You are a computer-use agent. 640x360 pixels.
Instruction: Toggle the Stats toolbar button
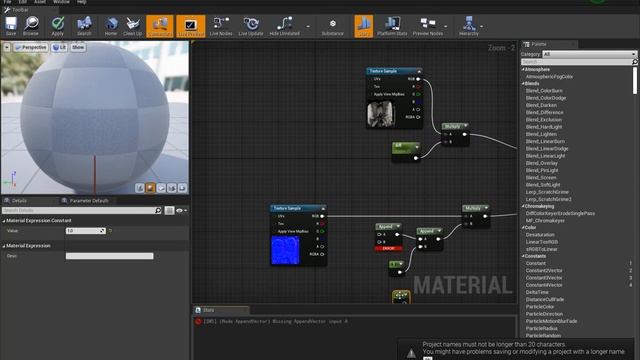point(364,26)
